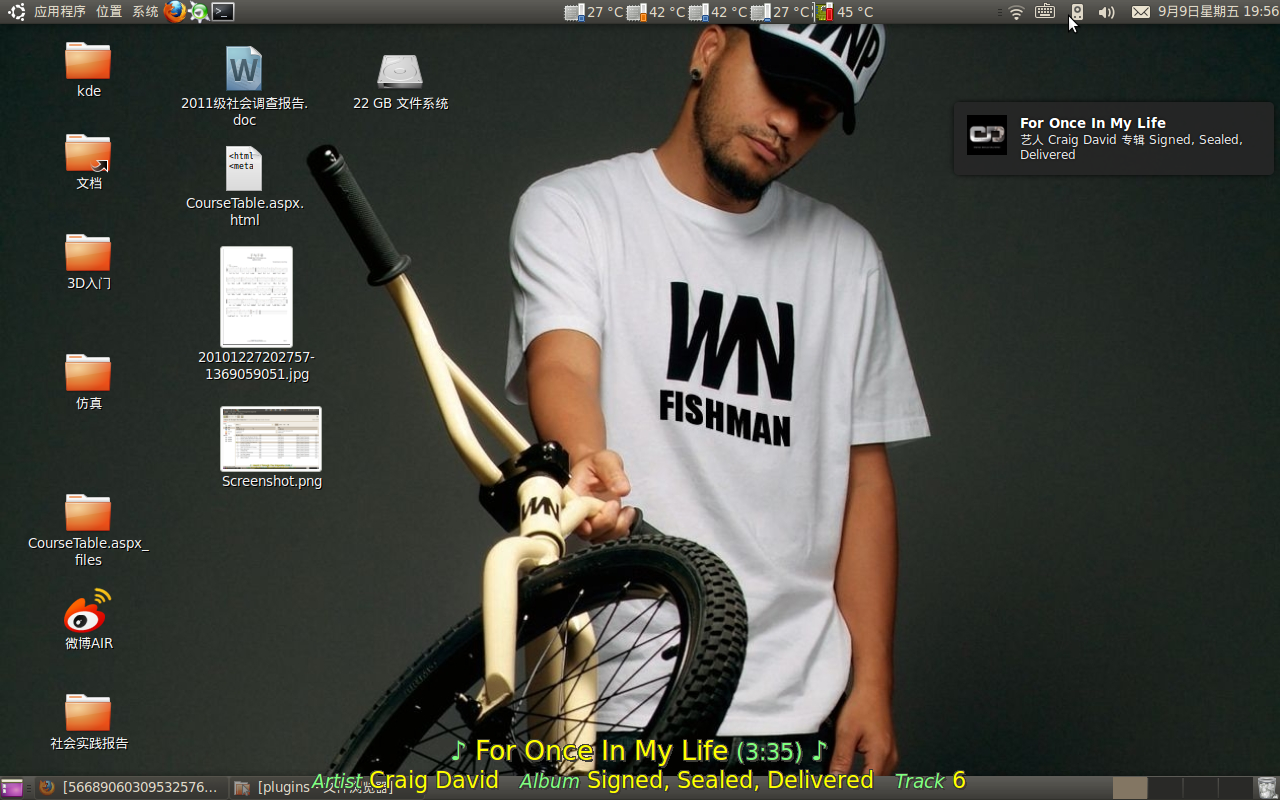Click the Screenshot.png file name label
This screenshot has height=800, width=1280.
click(x=272, y=481)
